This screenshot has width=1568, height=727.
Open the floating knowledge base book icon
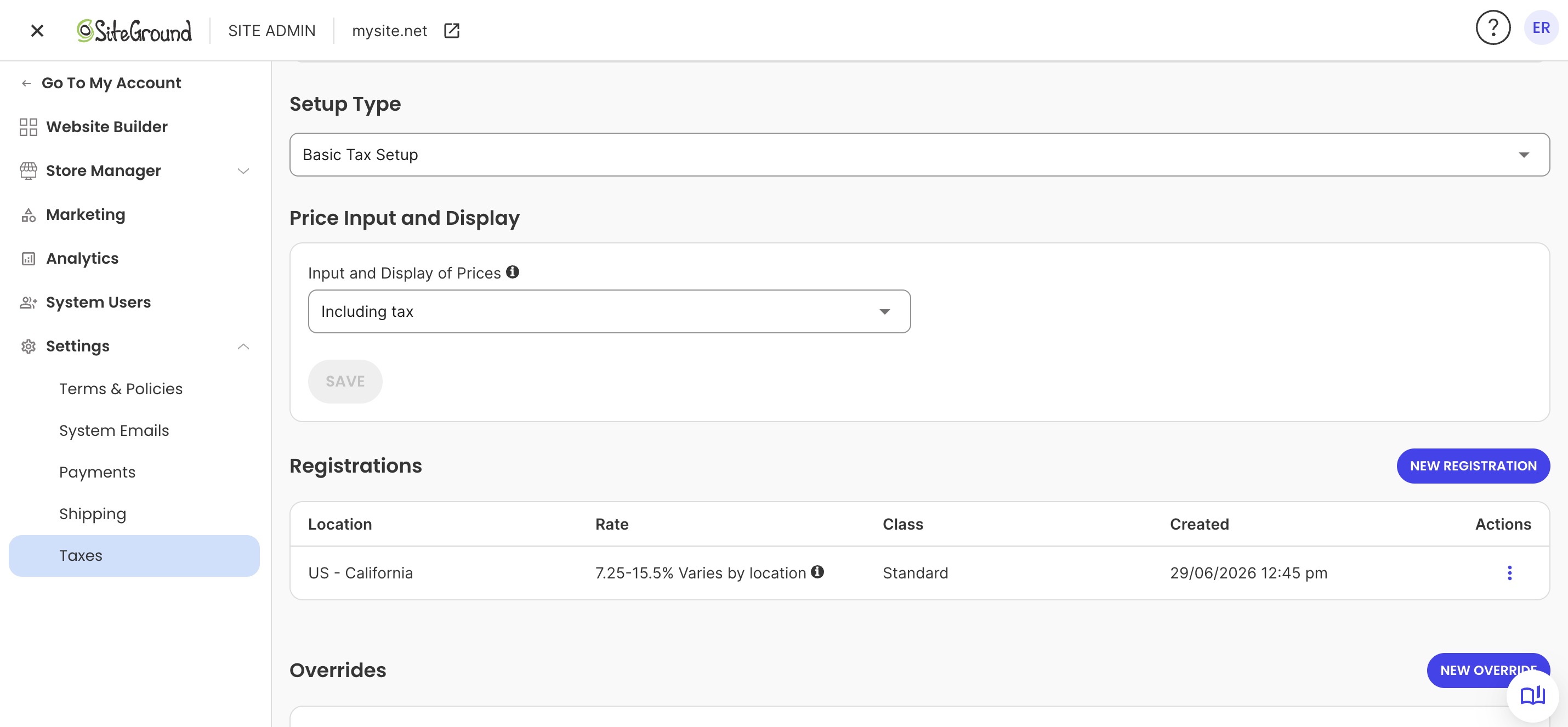pyautogui.click(x=1532, y=695)
